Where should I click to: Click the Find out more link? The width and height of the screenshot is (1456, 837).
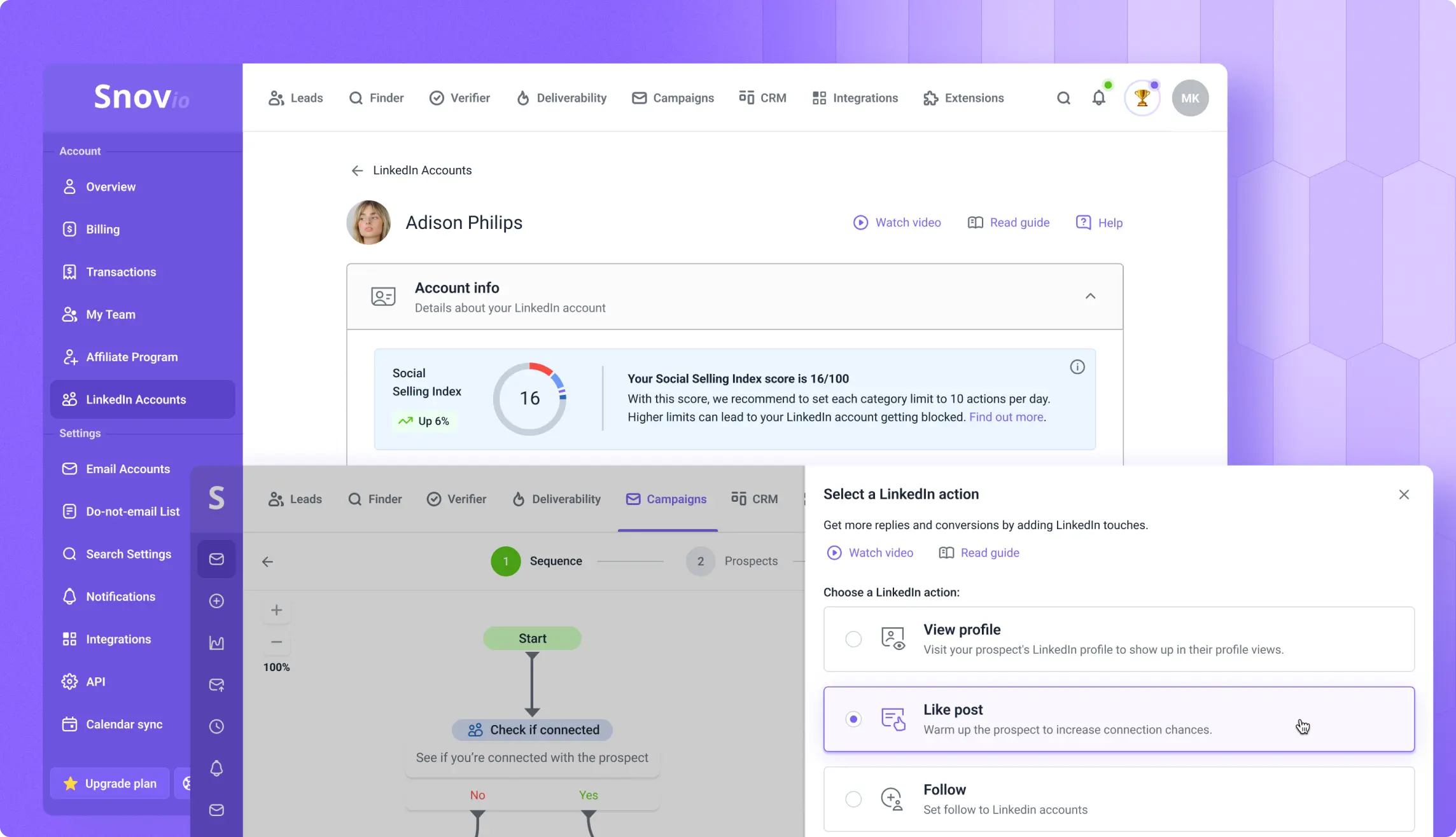click(x=1006, y=417)
